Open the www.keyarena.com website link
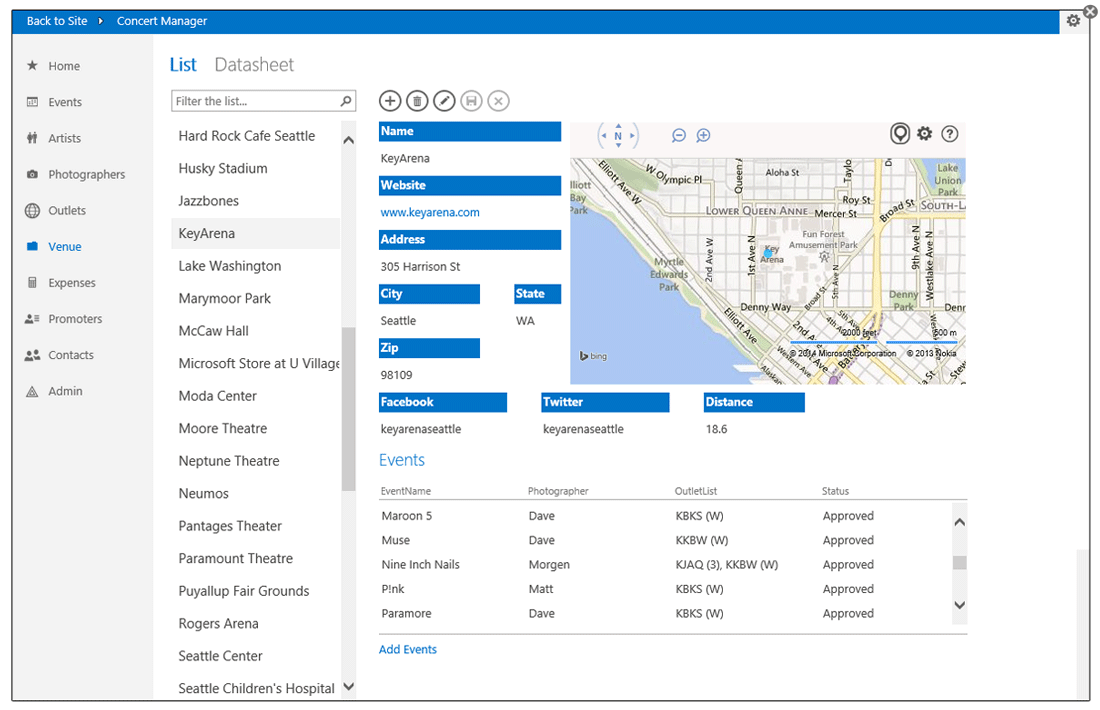 [x=430, y=212]
